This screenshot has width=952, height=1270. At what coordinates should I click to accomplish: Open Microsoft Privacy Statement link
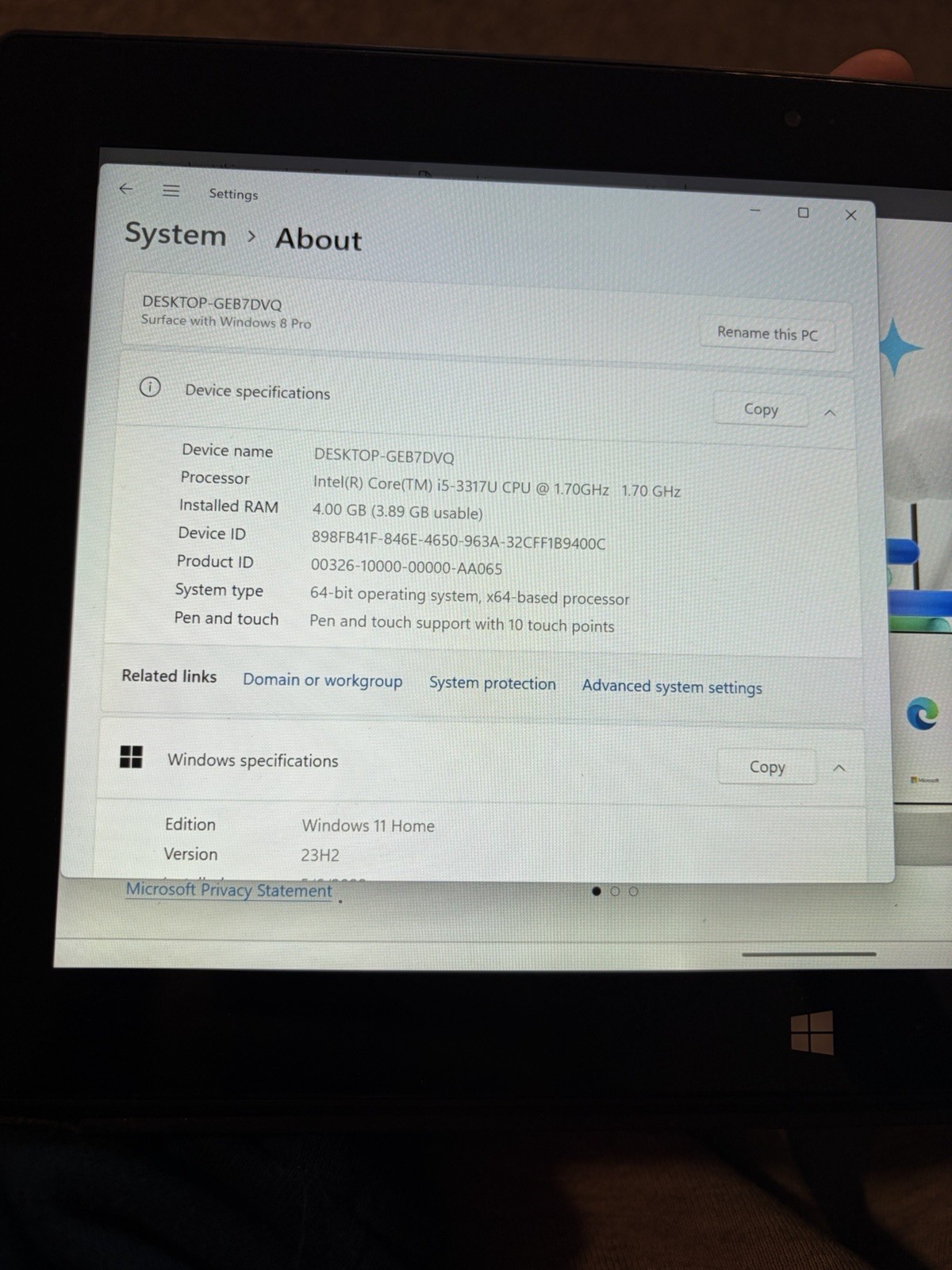coord(229,891)
